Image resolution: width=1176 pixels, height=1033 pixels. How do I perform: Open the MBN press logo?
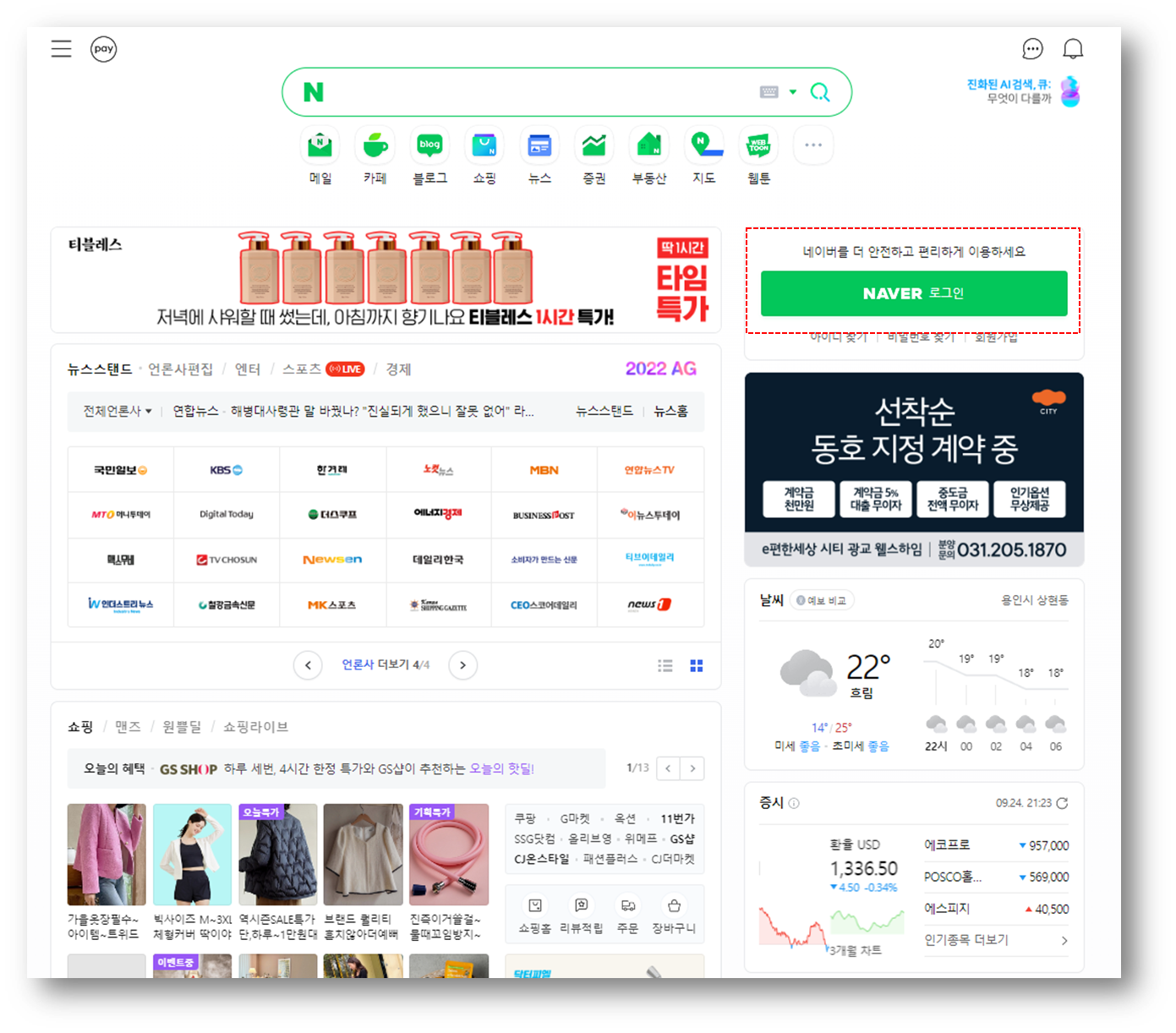tap(544, 470)
